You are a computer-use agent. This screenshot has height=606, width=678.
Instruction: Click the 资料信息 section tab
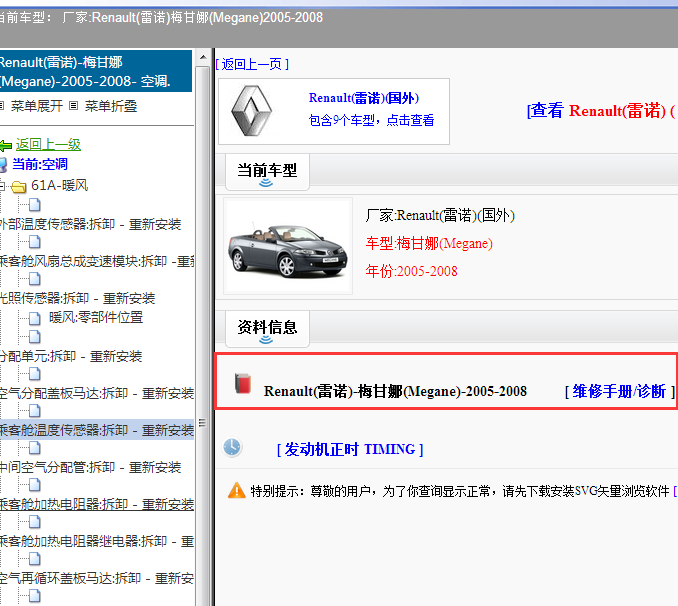(x=267, y=328)
